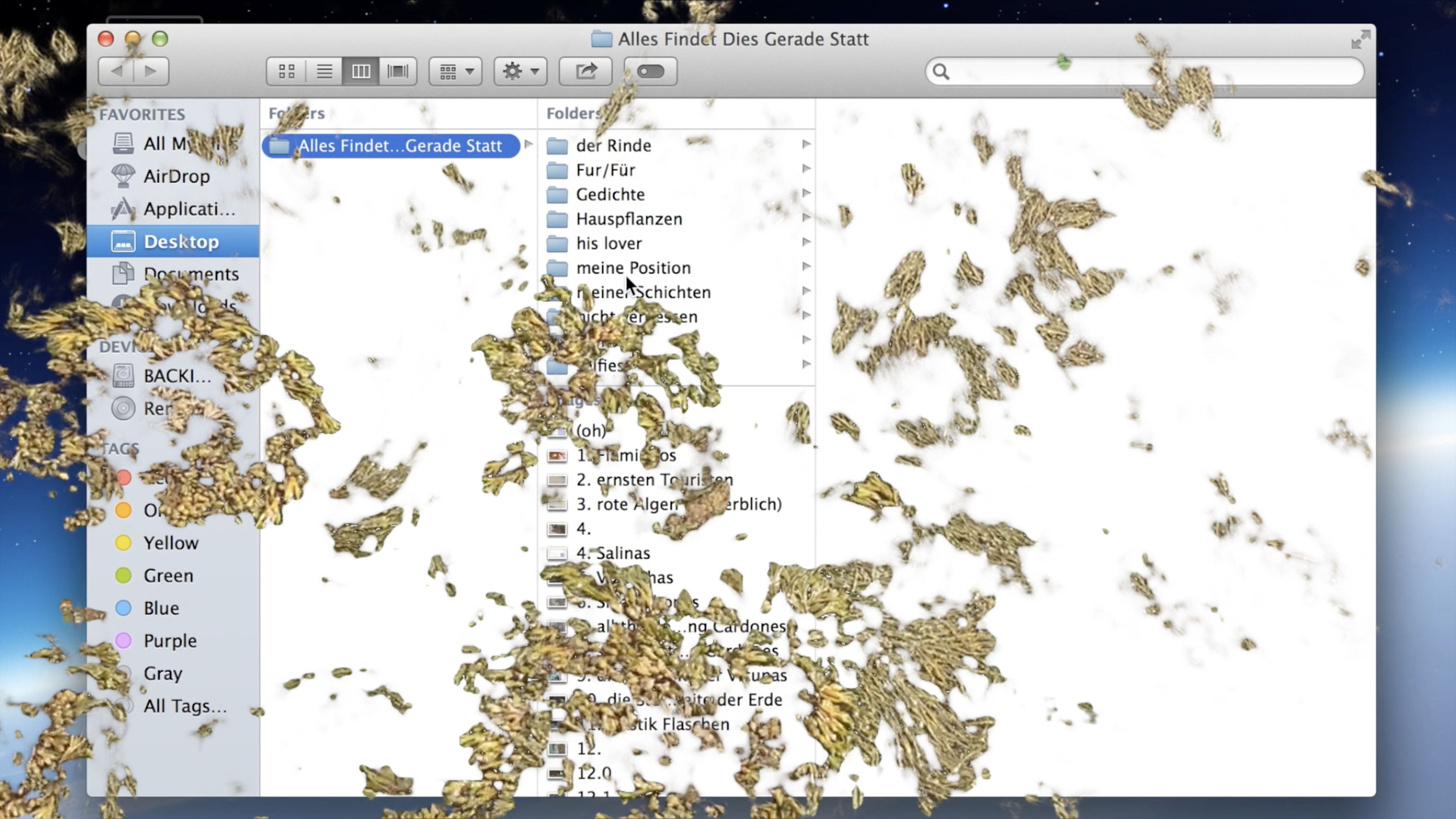Expand the Gedichte folder disclosure arrow
The width and height of the screenshot is (1456, 819).
tap(806, 193)
